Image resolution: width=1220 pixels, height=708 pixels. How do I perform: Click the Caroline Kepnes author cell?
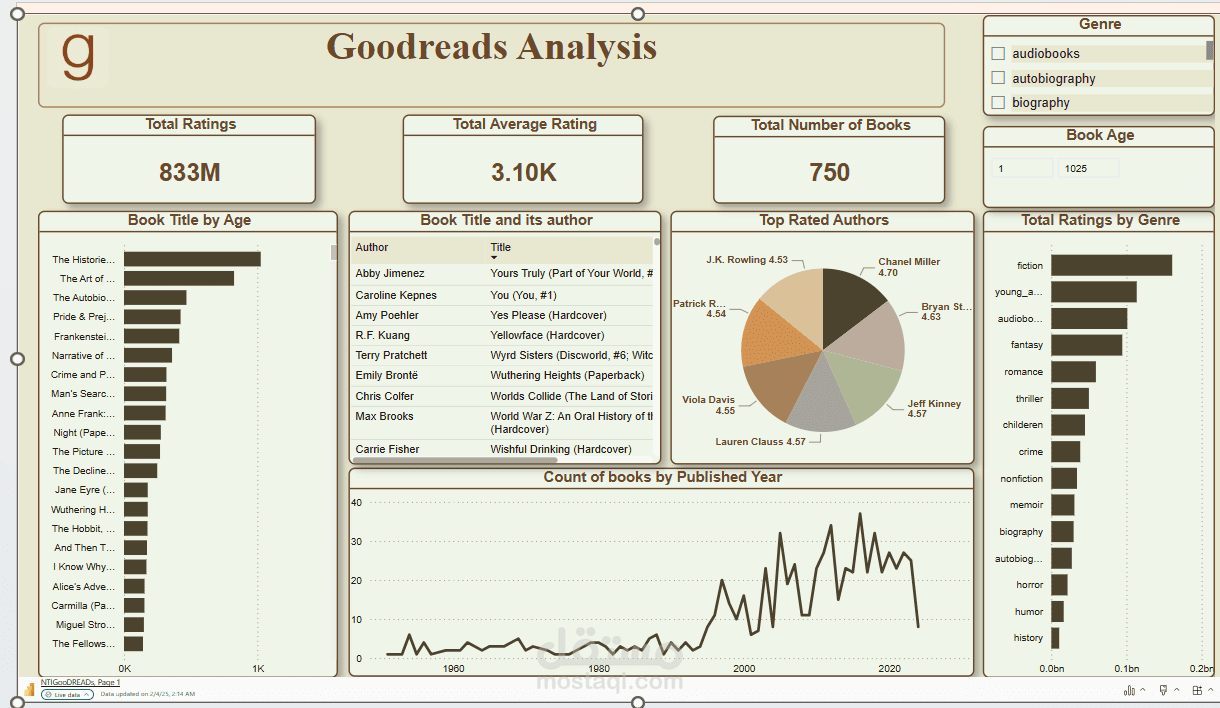click(396, 295)
